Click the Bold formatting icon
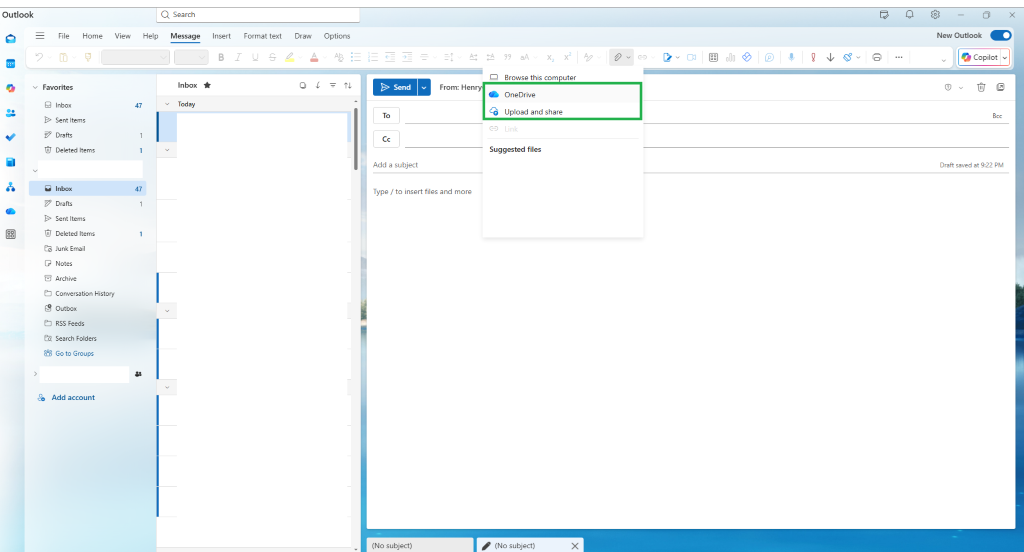Image resolution: width=1024 pixels, height=552 pixels. (x=221, y=57)
